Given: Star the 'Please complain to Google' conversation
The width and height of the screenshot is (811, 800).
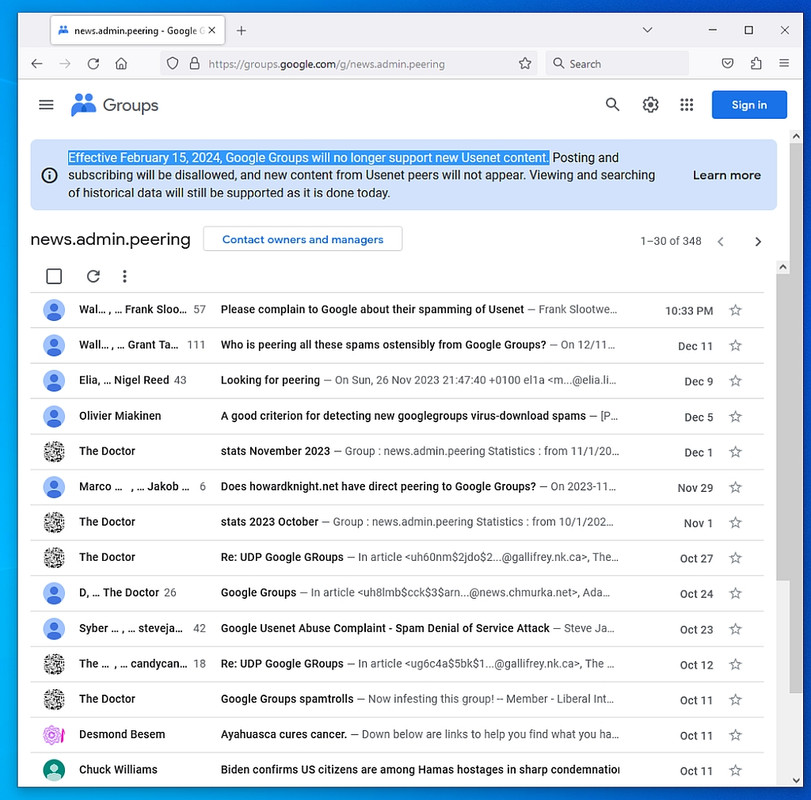Looking at the screenshot, I should (735, 310).
